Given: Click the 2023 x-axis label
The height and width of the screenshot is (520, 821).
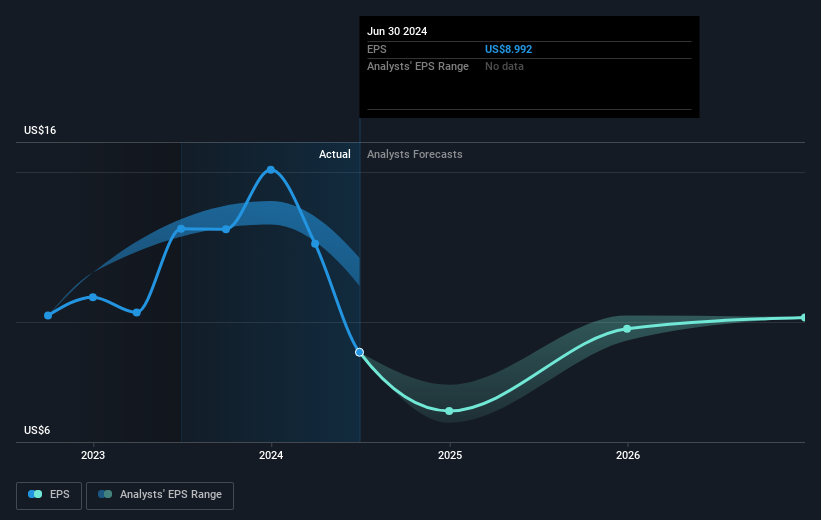Looking at the screenshot, I should point(93,455).
